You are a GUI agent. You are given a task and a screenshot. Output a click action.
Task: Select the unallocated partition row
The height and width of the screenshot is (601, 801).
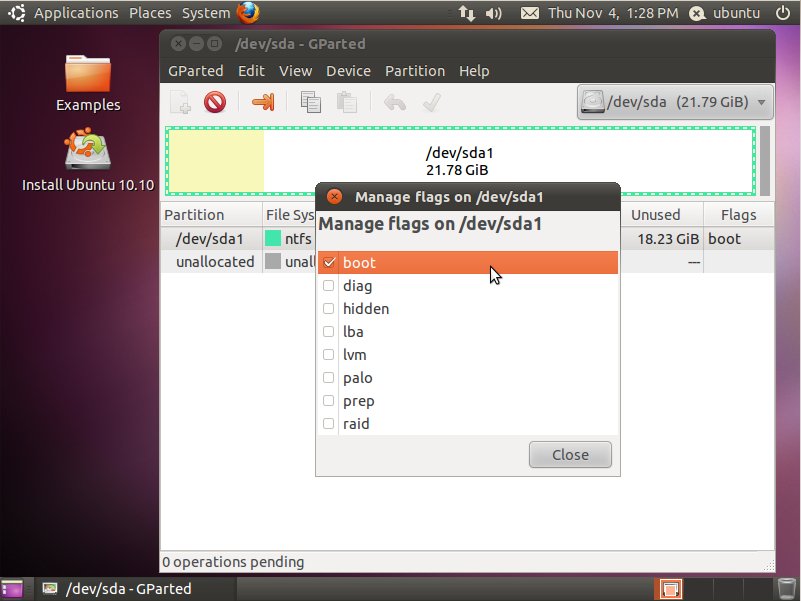pos(238,262)
